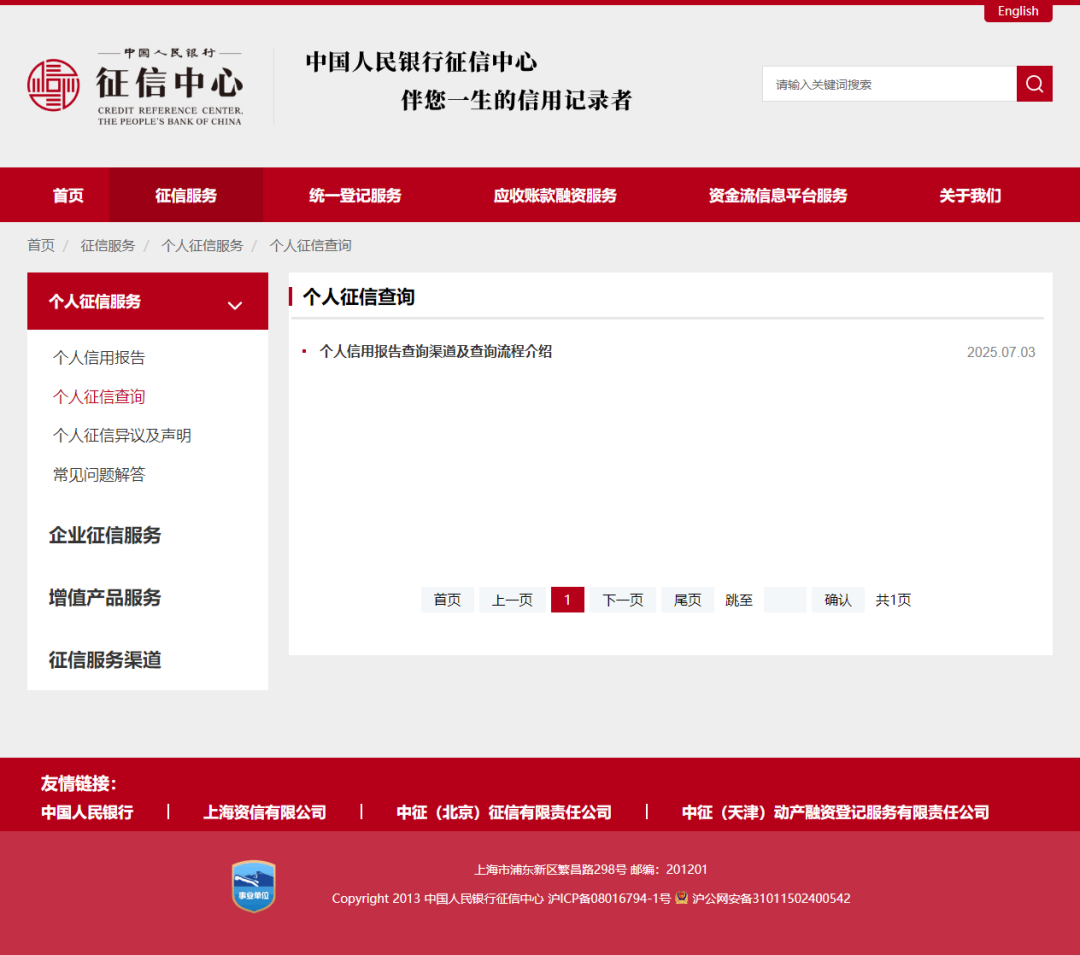Visit the 中国人民银行 footer link
Viewport: 1080px width, 955px height.
(x=87, y=812)
